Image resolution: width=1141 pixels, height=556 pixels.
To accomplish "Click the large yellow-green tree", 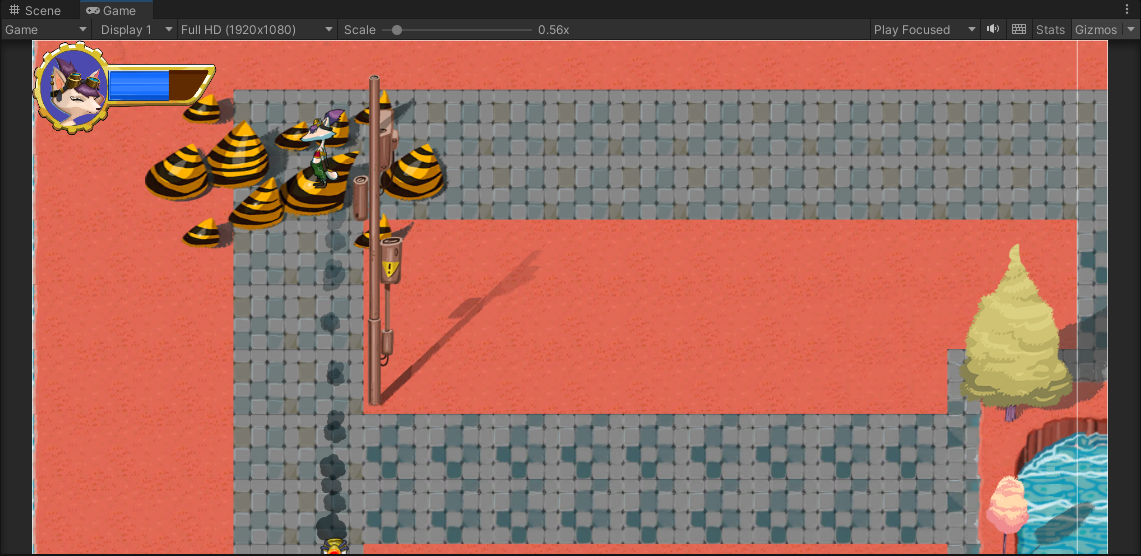I will [1015, 333].
